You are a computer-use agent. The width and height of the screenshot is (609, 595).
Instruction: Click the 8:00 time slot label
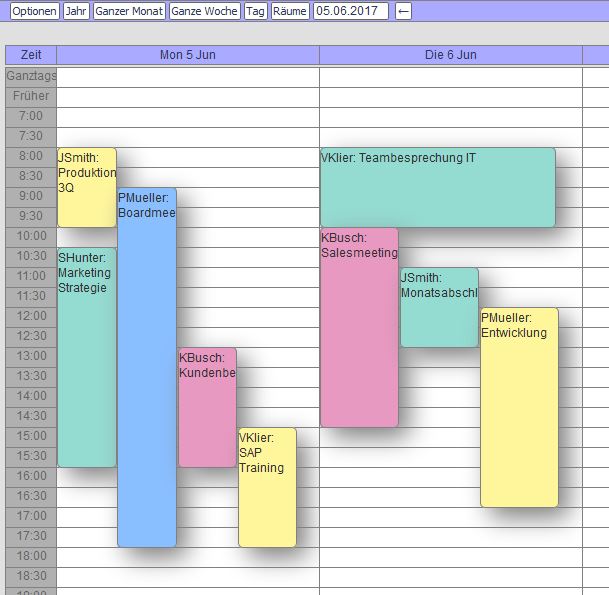(x=31, y=157)
